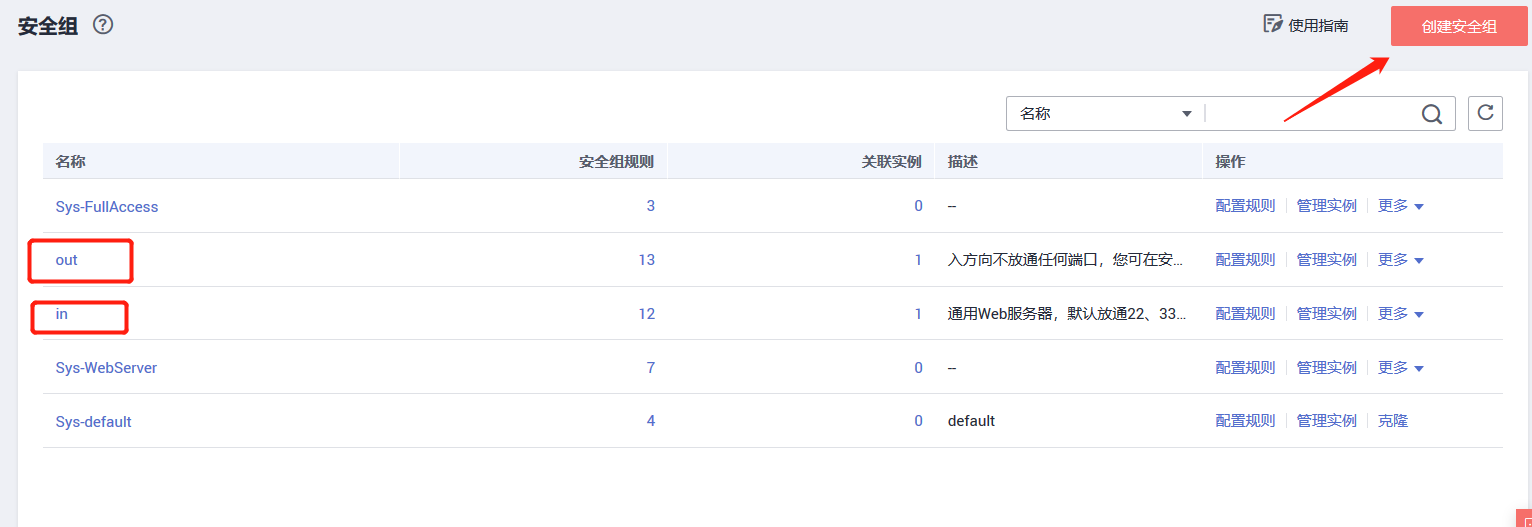Expand 更多 menu for the in group

[1400, 314]
